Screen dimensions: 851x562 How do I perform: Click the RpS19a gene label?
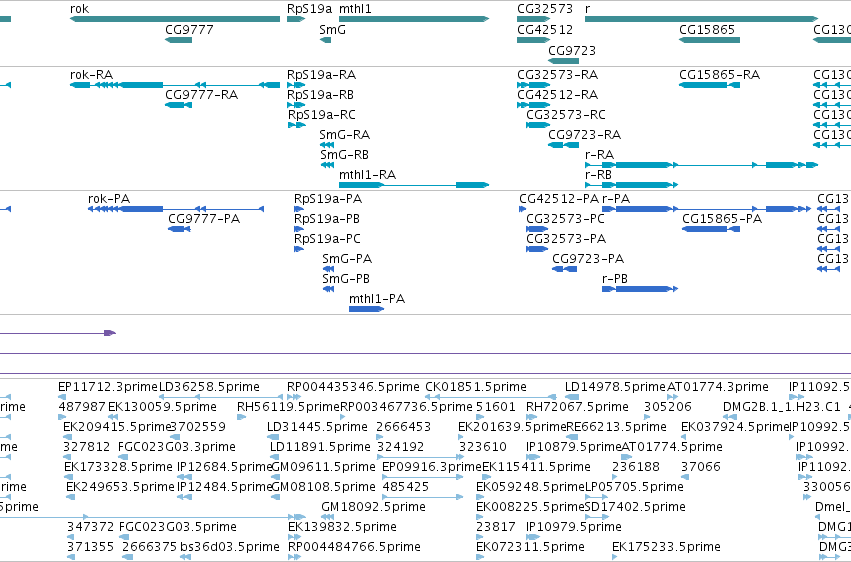click(x=309, y=9)
